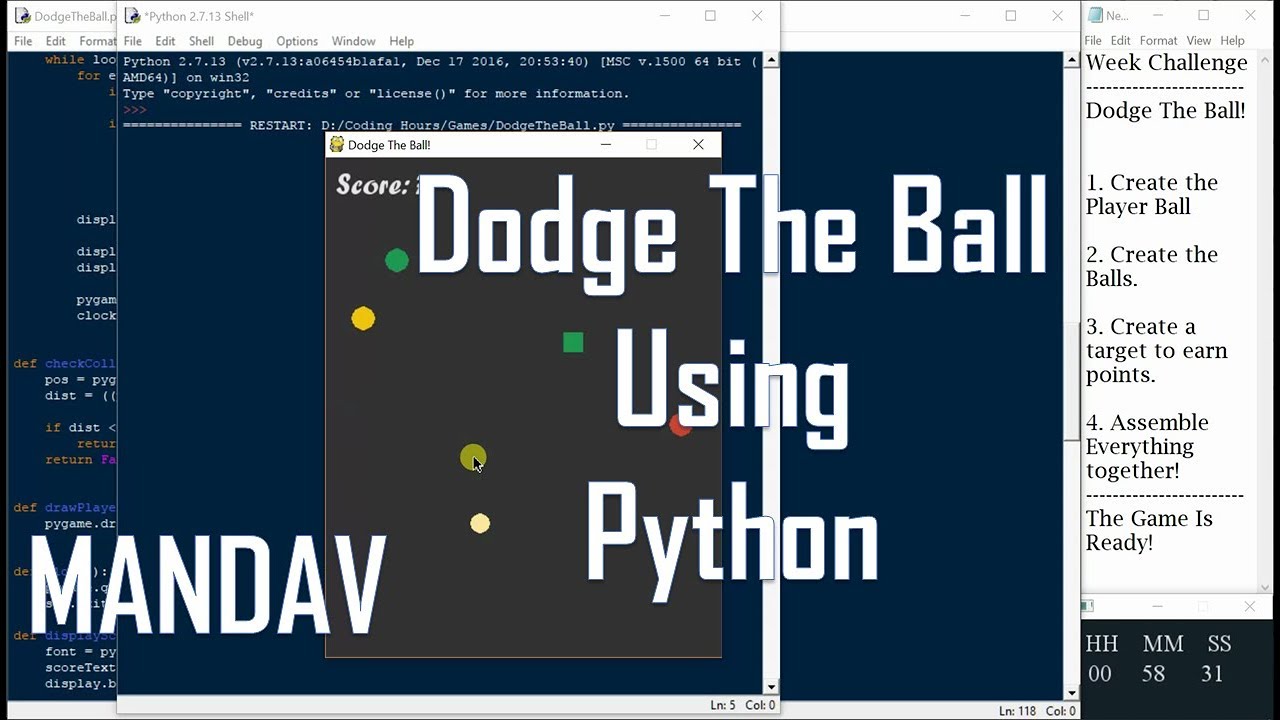Click the shell scrollbar down arrow
Viewport: 1280px width, 720px height.
click(x=771, y=687)
